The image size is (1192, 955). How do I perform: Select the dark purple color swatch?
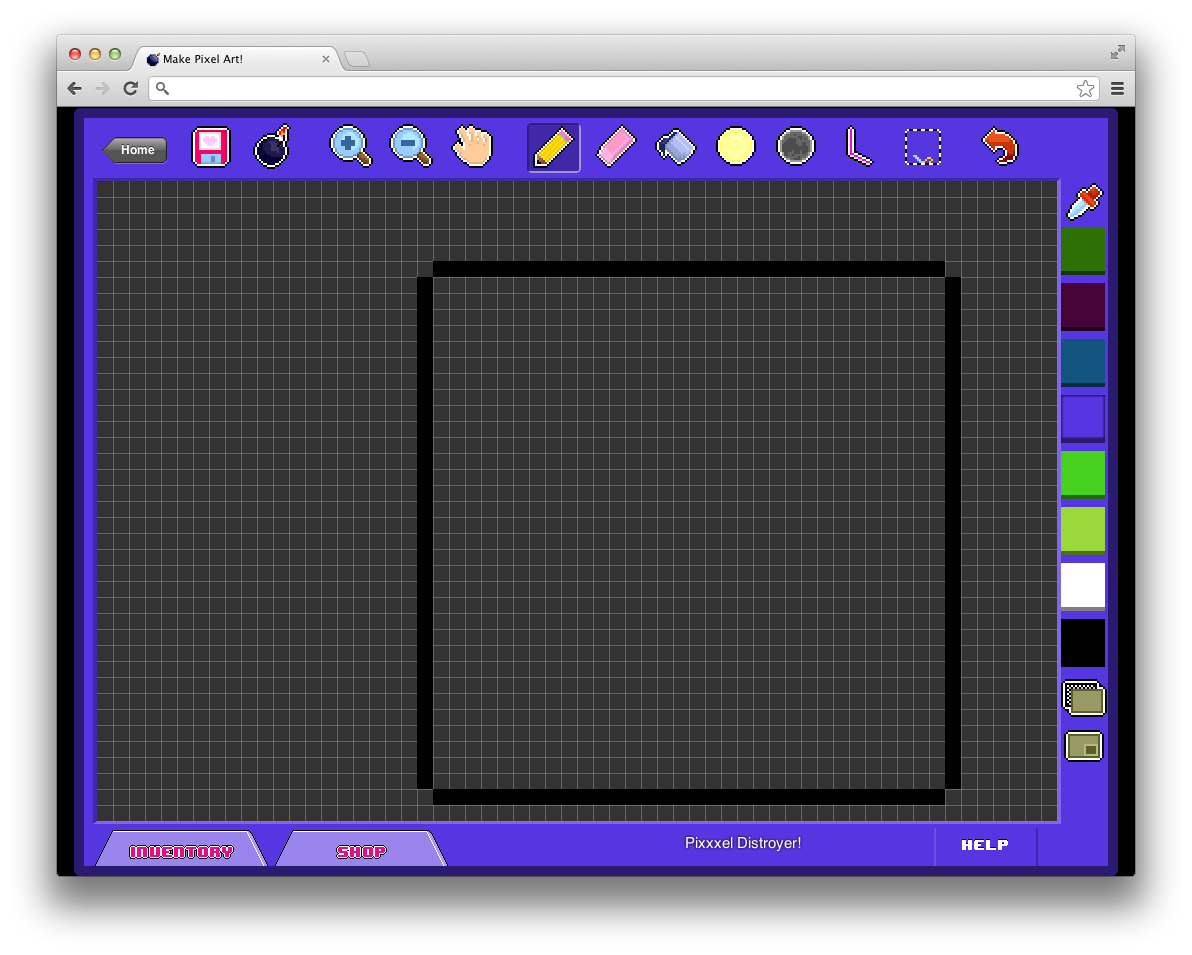click(x=1083, y=306)
